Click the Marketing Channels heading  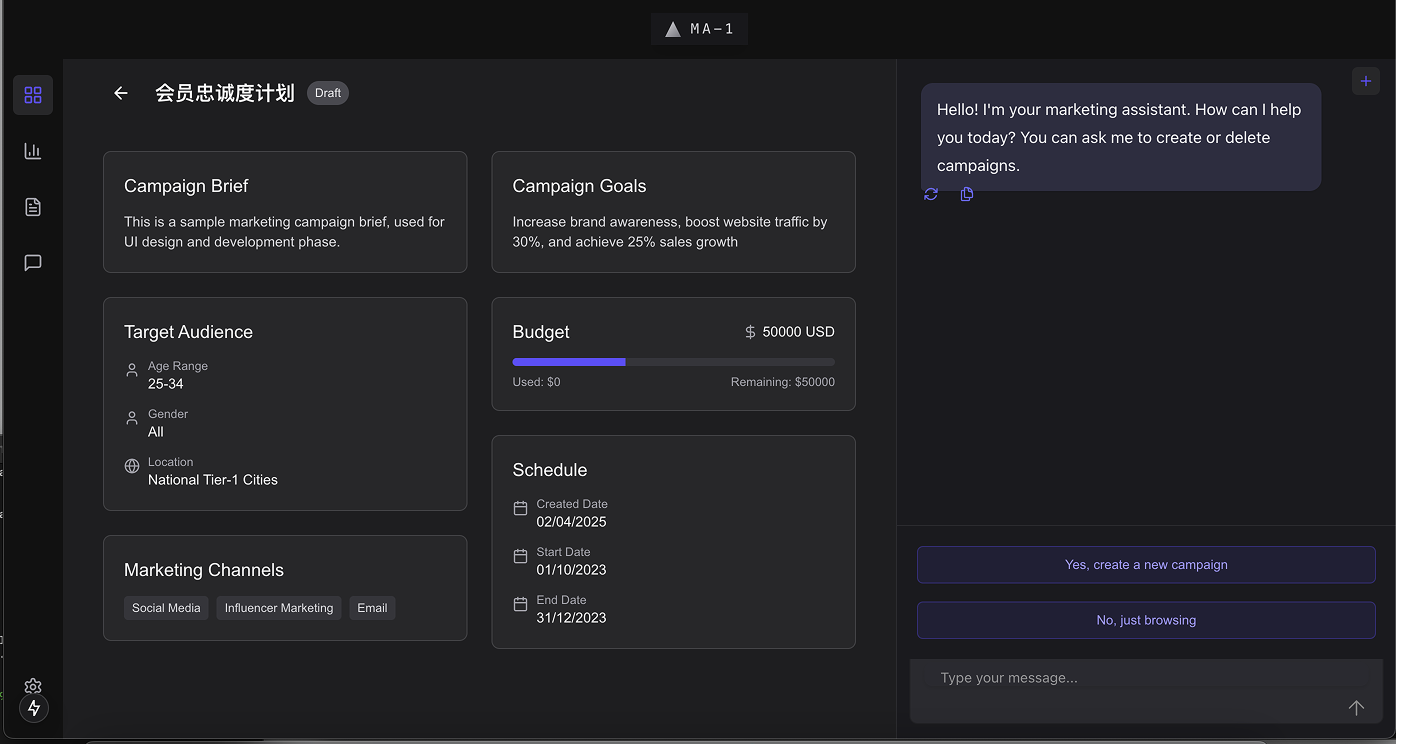pyautogui.click(x=204, y=570)
